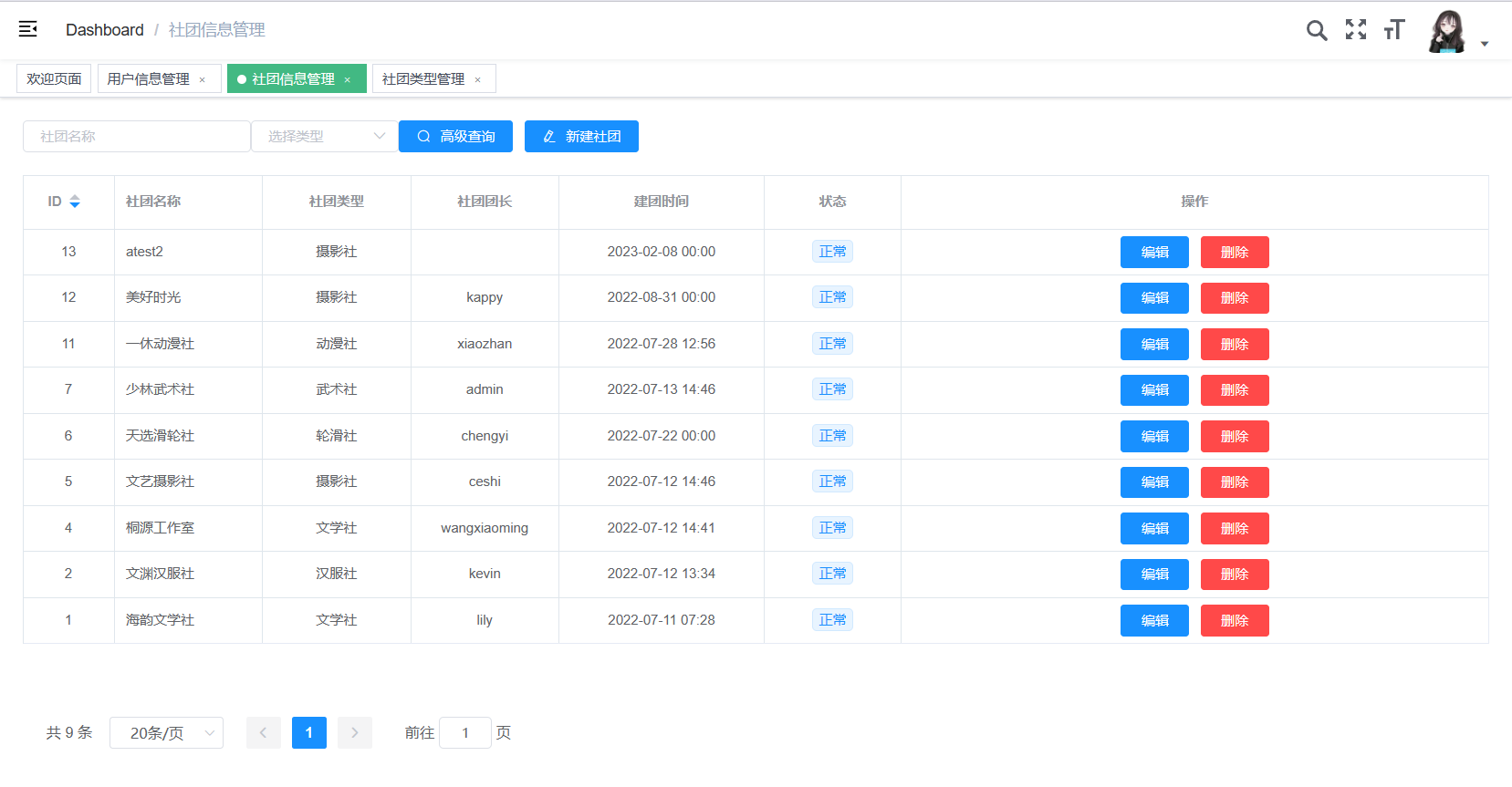Close the 社团类型管理 tab
The image size is (1512, 787).
[x=477, y=80]
